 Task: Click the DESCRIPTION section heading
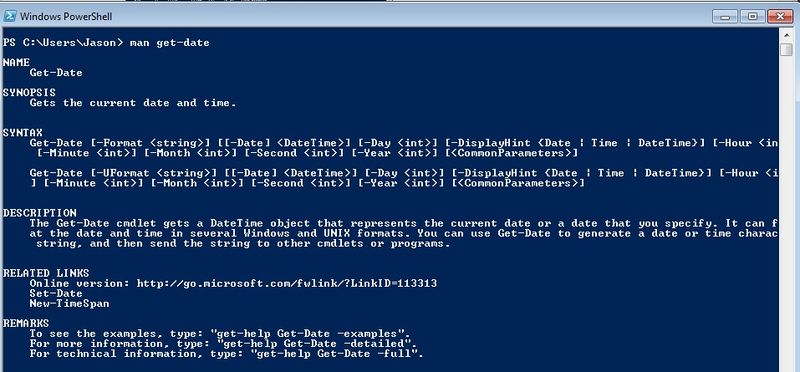[40, 213]
